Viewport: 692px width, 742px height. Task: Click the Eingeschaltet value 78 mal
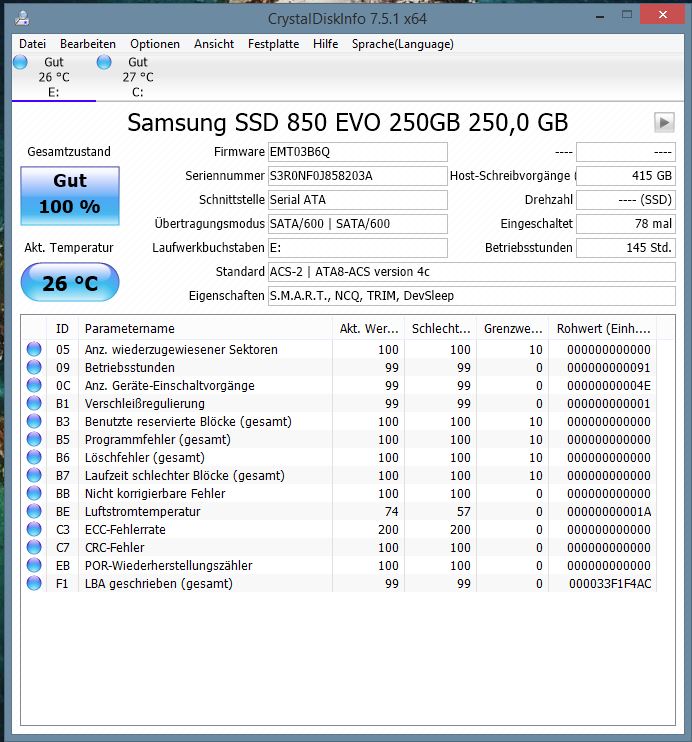(626, 224)
